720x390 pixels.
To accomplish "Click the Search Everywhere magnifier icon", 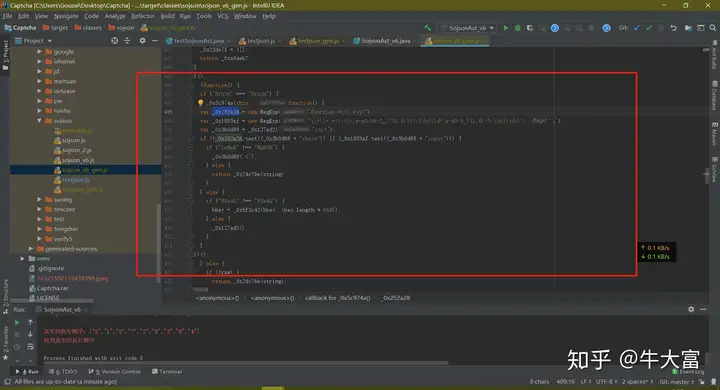I will (x=713, y=28).
